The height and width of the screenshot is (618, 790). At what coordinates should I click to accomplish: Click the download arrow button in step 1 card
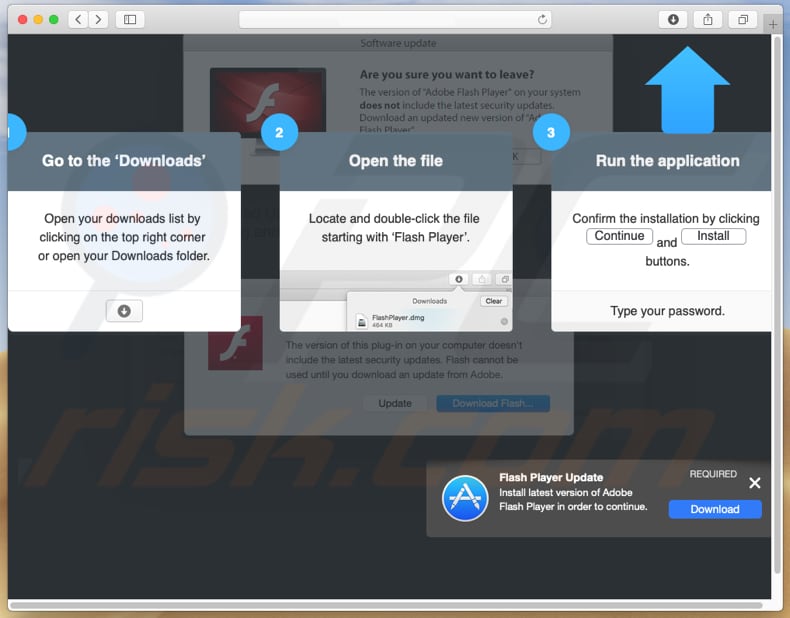(x=124, y=311)
